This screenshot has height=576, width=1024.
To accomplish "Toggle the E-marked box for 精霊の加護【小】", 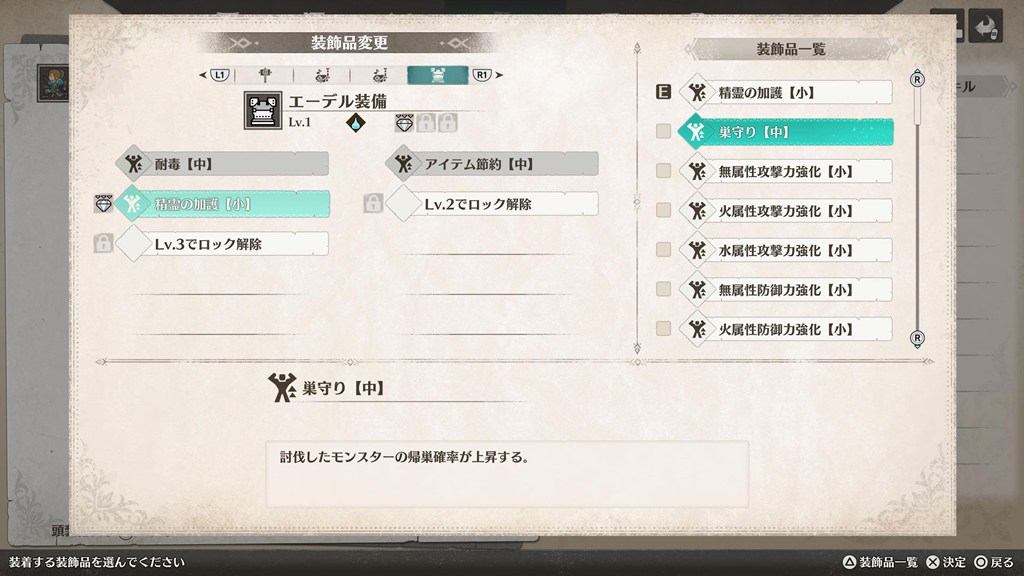I will (x=664, y=92).
